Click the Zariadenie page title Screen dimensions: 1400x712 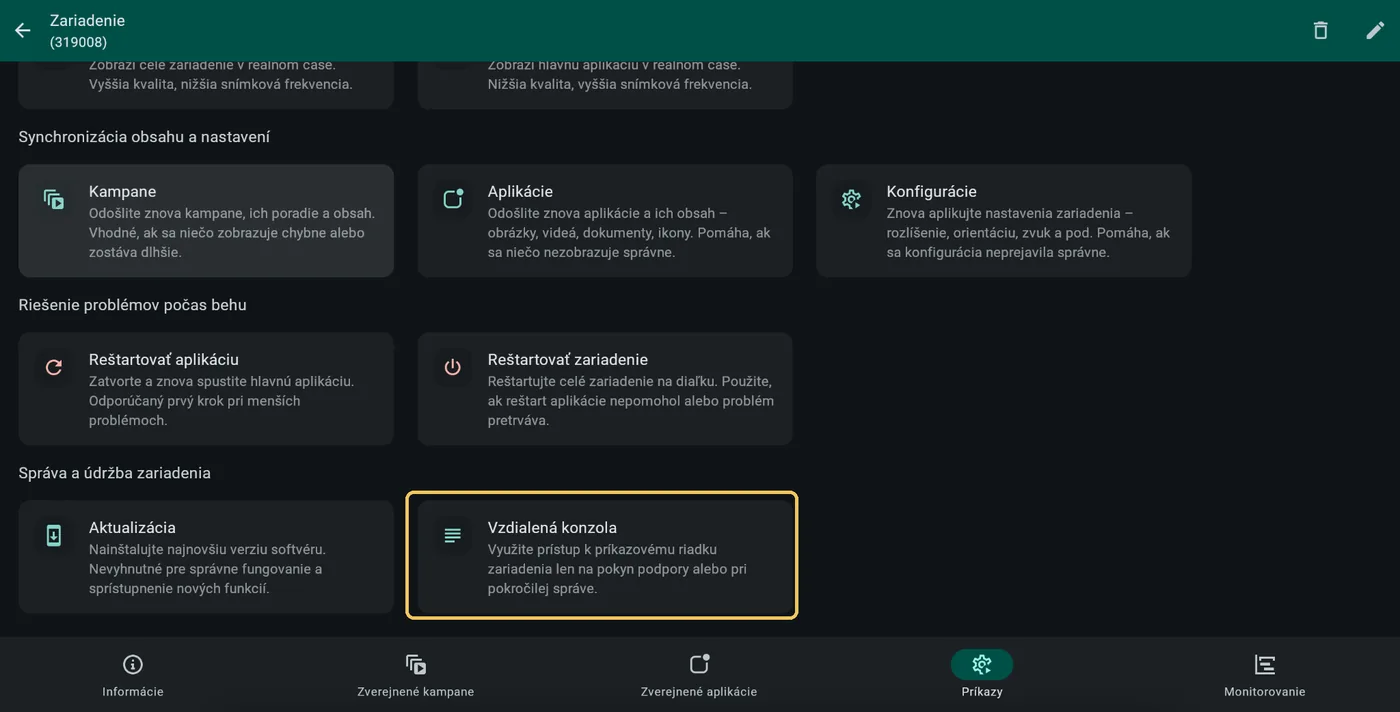coord(87,20)
